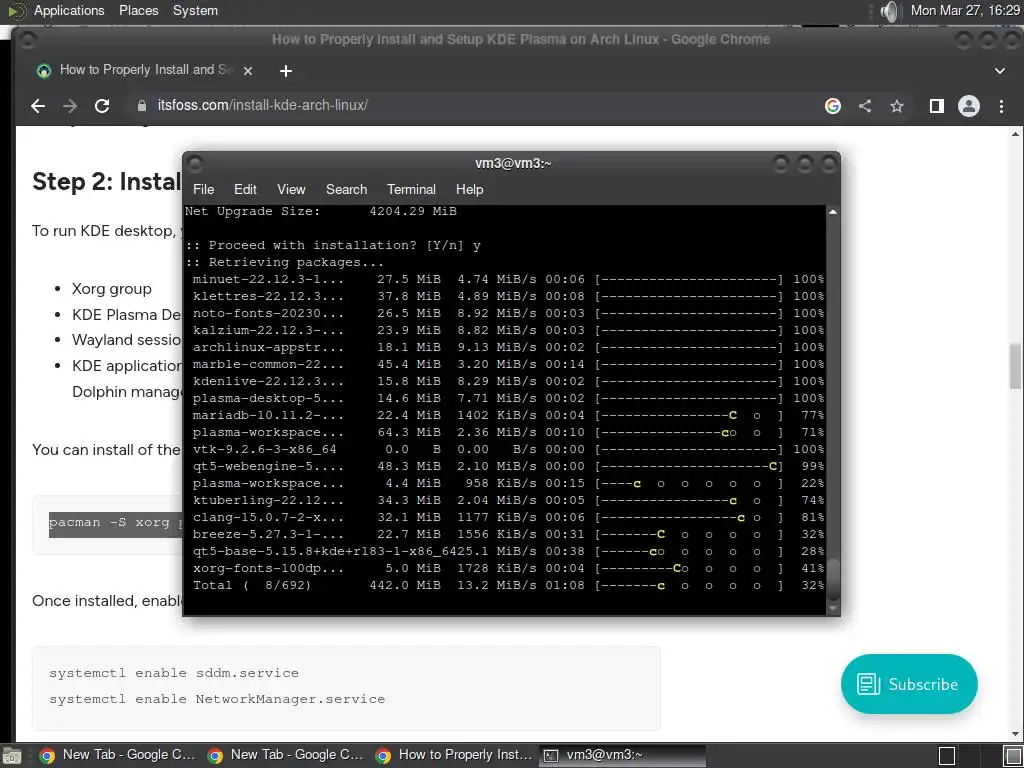Open the terminal Edit menu
Image resolution: width=1024 pixels, height=768 pixels.
pos(245,189)
